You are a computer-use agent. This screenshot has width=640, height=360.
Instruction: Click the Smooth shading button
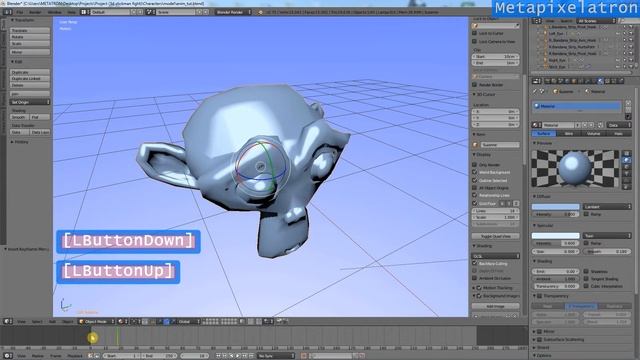coord(20,117)
